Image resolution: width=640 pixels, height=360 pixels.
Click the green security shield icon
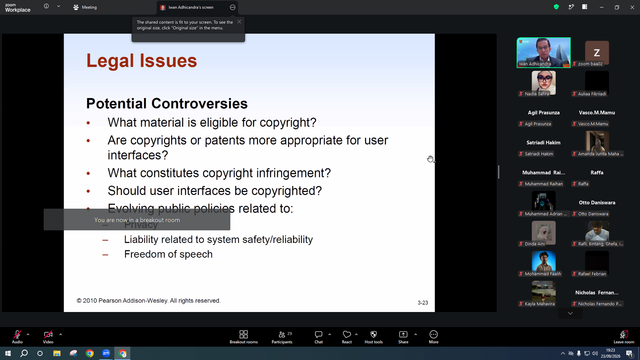click(x=556, y=7)
